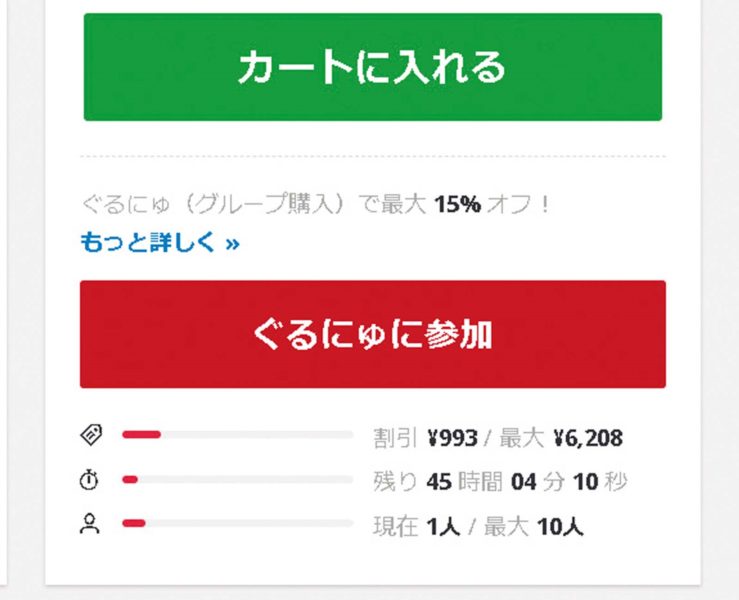This screenshot has height=600, width=739.
Task: Click the price tag discount icon
Action: (91, 435)
